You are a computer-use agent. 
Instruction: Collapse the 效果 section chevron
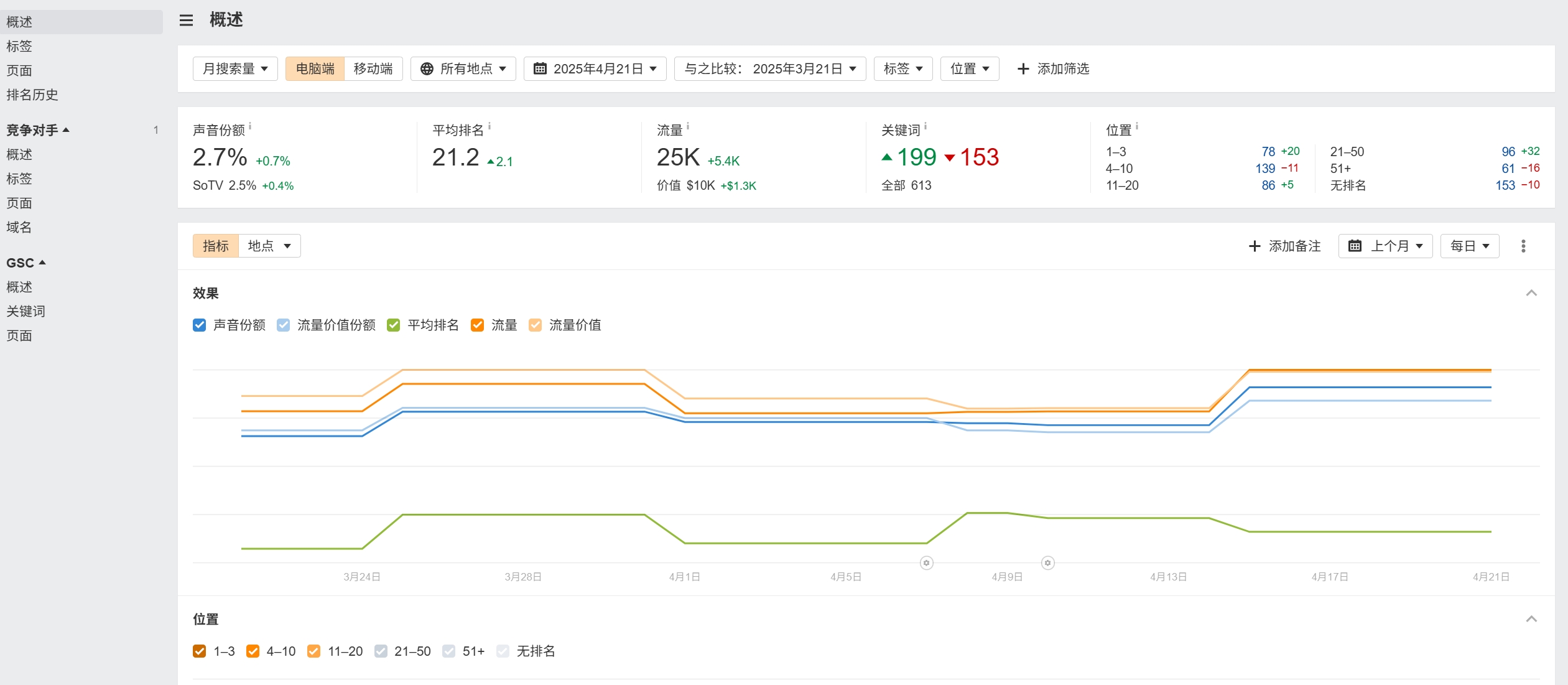(1531, 293)
